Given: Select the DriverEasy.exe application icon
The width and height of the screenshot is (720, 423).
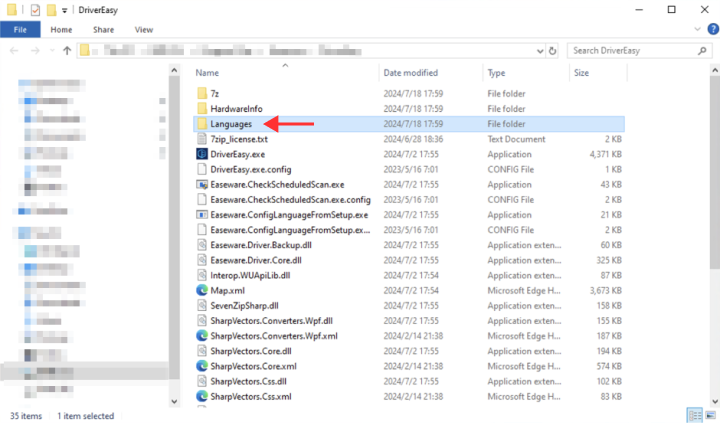Looking at the screenshot, I should click(x=202, y=154).
